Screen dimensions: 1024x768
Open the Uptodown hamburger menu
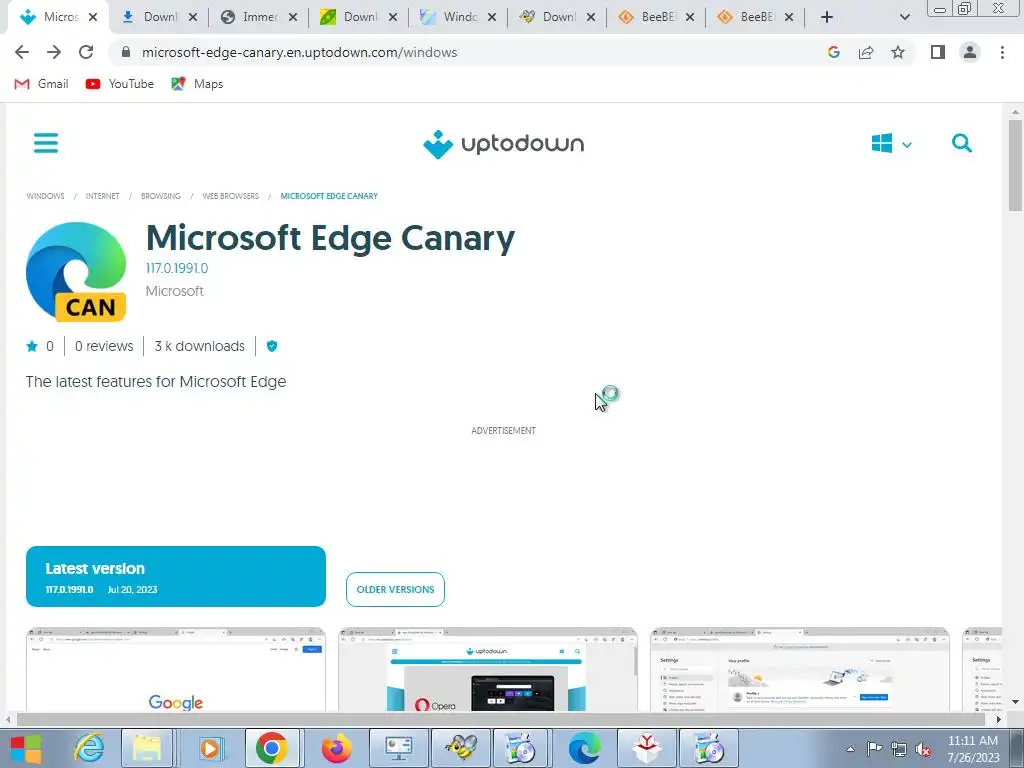[46, 143]
